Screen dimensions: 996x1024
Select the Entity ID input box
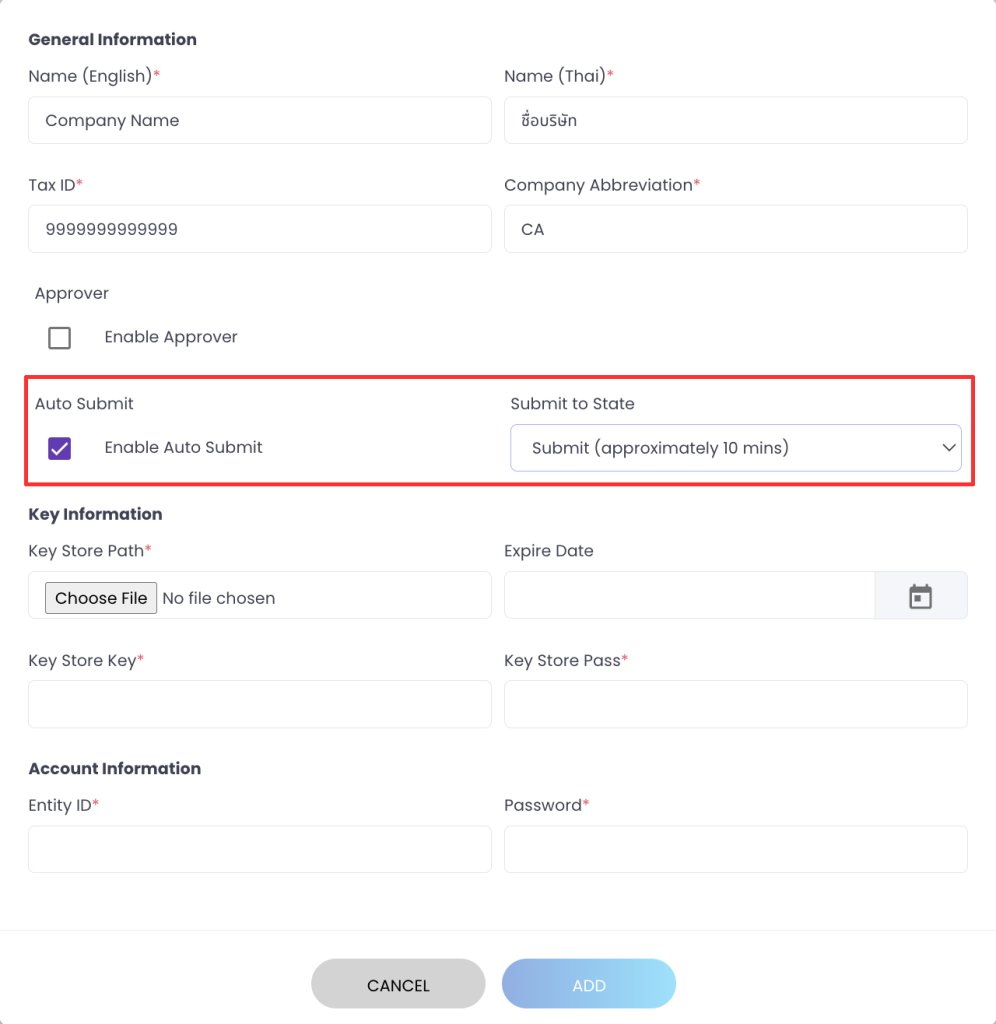(x=260, y=849)
